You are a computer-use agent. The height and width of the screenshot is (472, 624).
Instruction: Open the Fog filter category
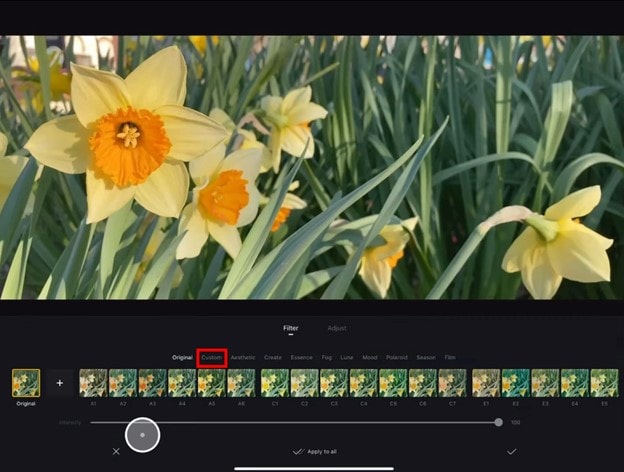click(x=326, y=357)
